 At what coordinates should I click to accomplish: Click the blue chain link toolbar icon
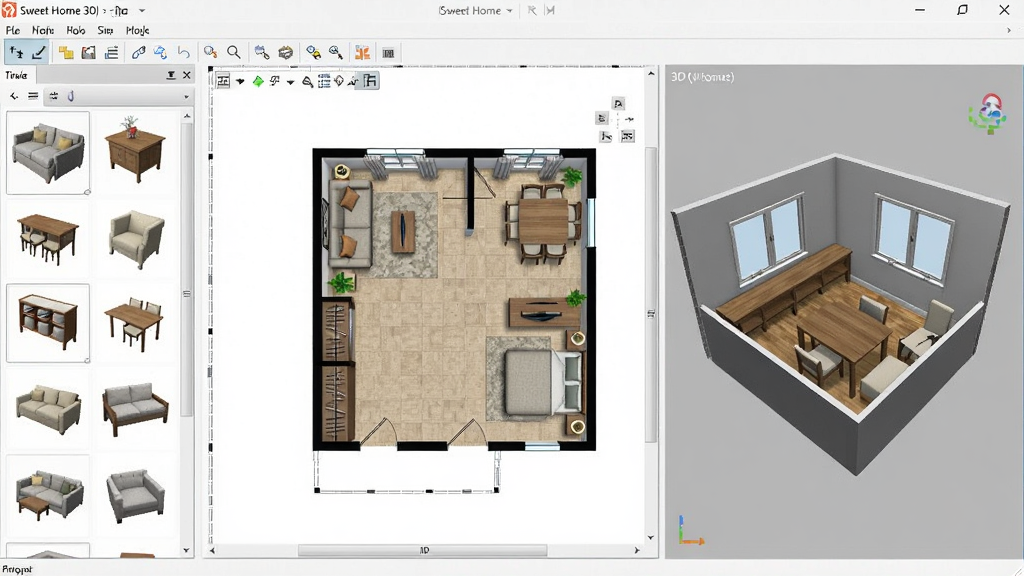(138, 53)
